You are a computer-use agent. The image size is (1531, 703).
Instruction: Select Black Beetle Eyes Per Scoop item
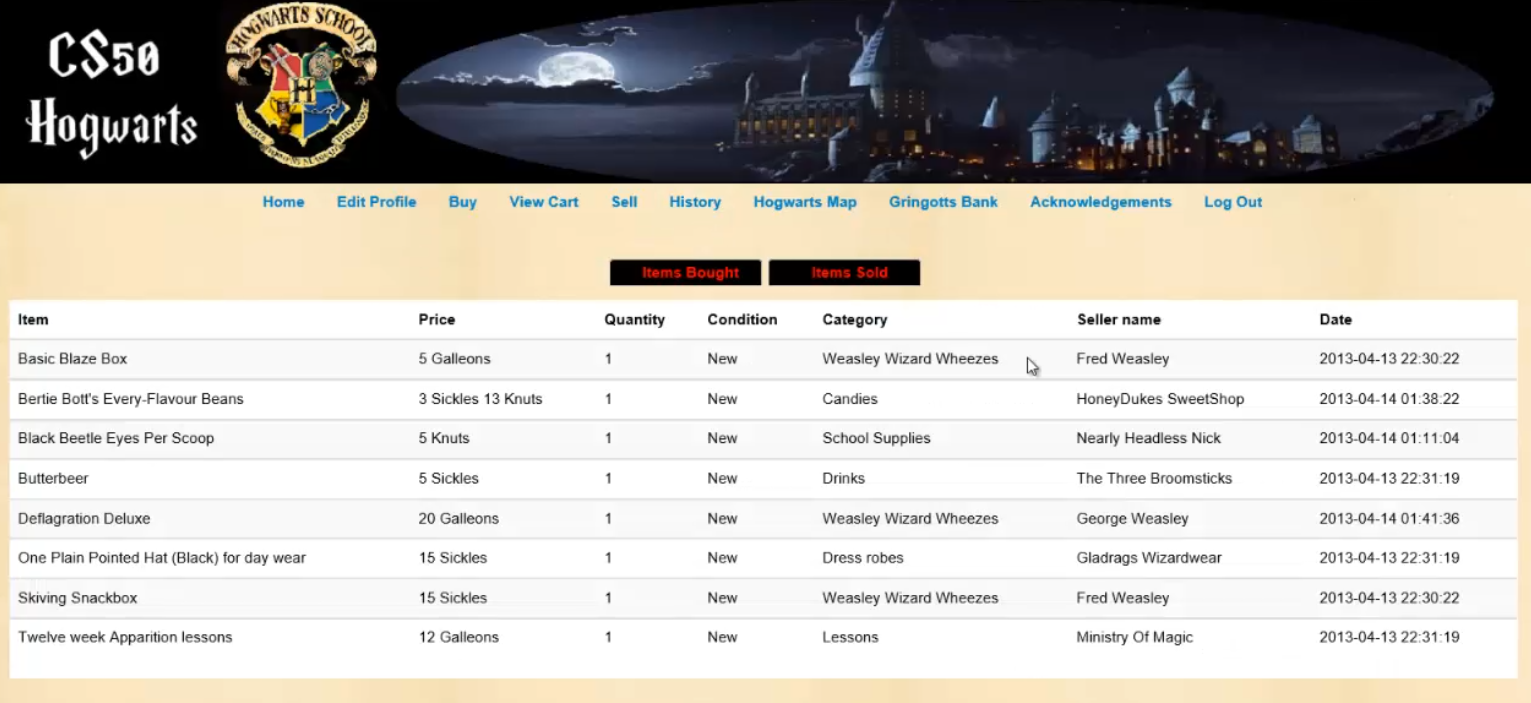(116, 438)
